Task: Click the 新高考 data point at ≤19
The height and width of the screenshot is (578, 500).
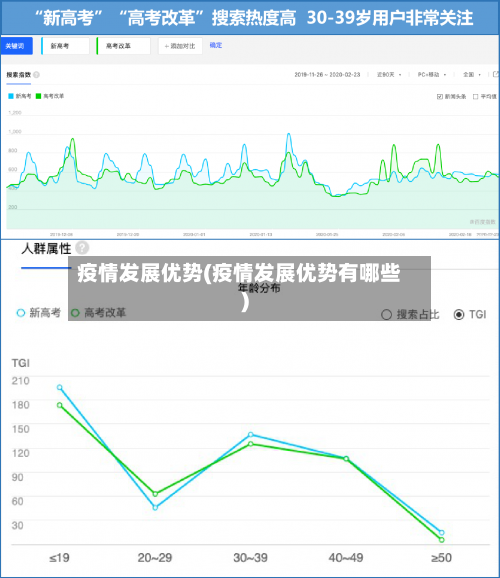Action: tap(60, 387)
